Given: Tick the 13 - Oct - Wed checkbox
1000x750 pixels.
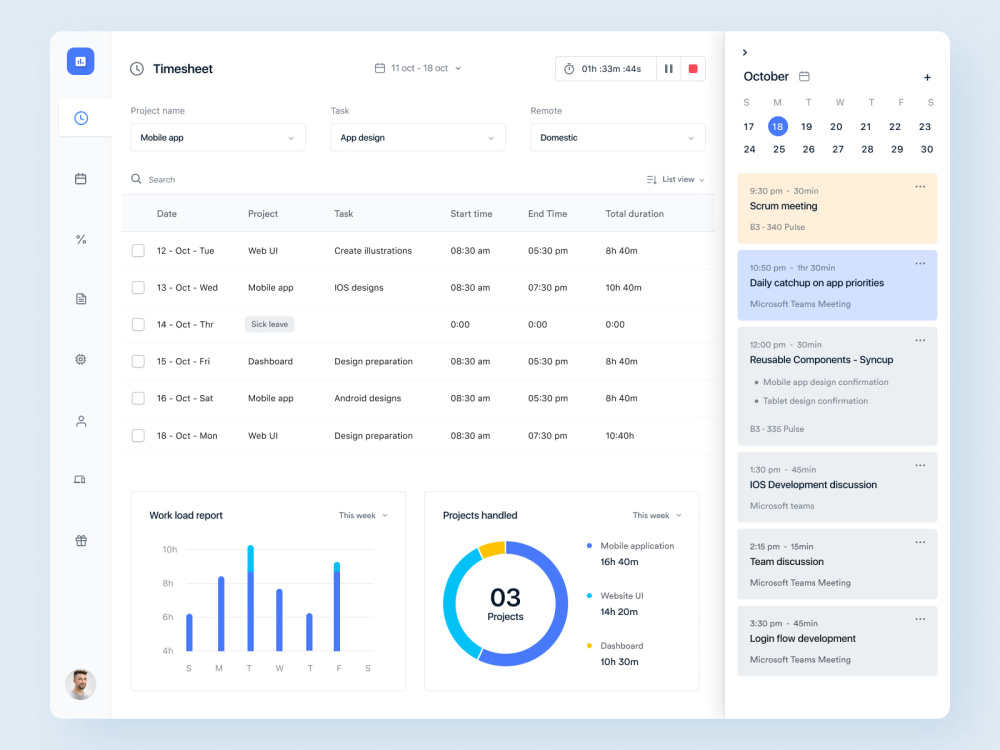Looking at the screenshot, I should point(138,288).
